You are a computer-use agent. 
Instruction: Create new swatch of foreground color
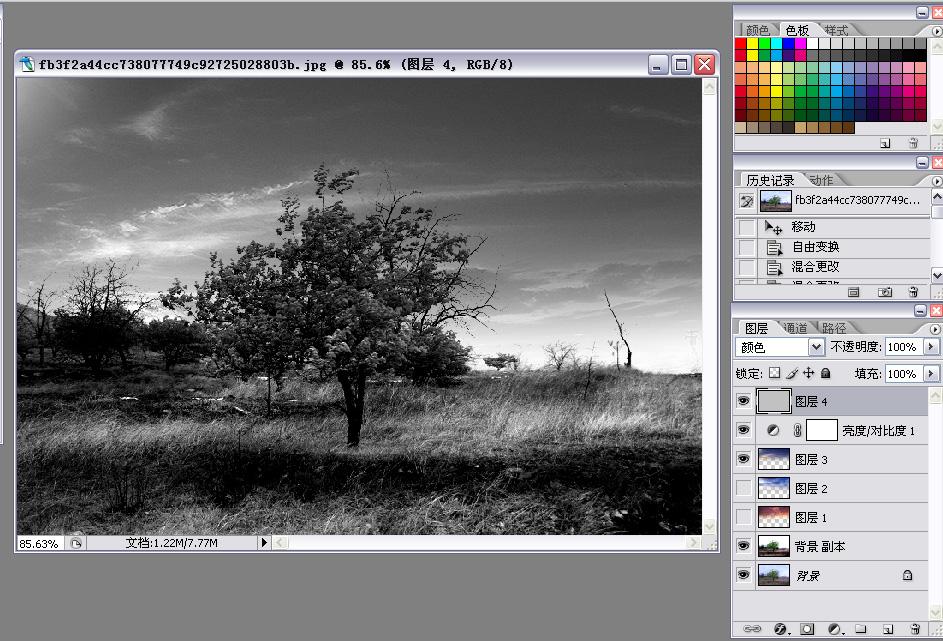pyautogui.click(x=885, y=143)
